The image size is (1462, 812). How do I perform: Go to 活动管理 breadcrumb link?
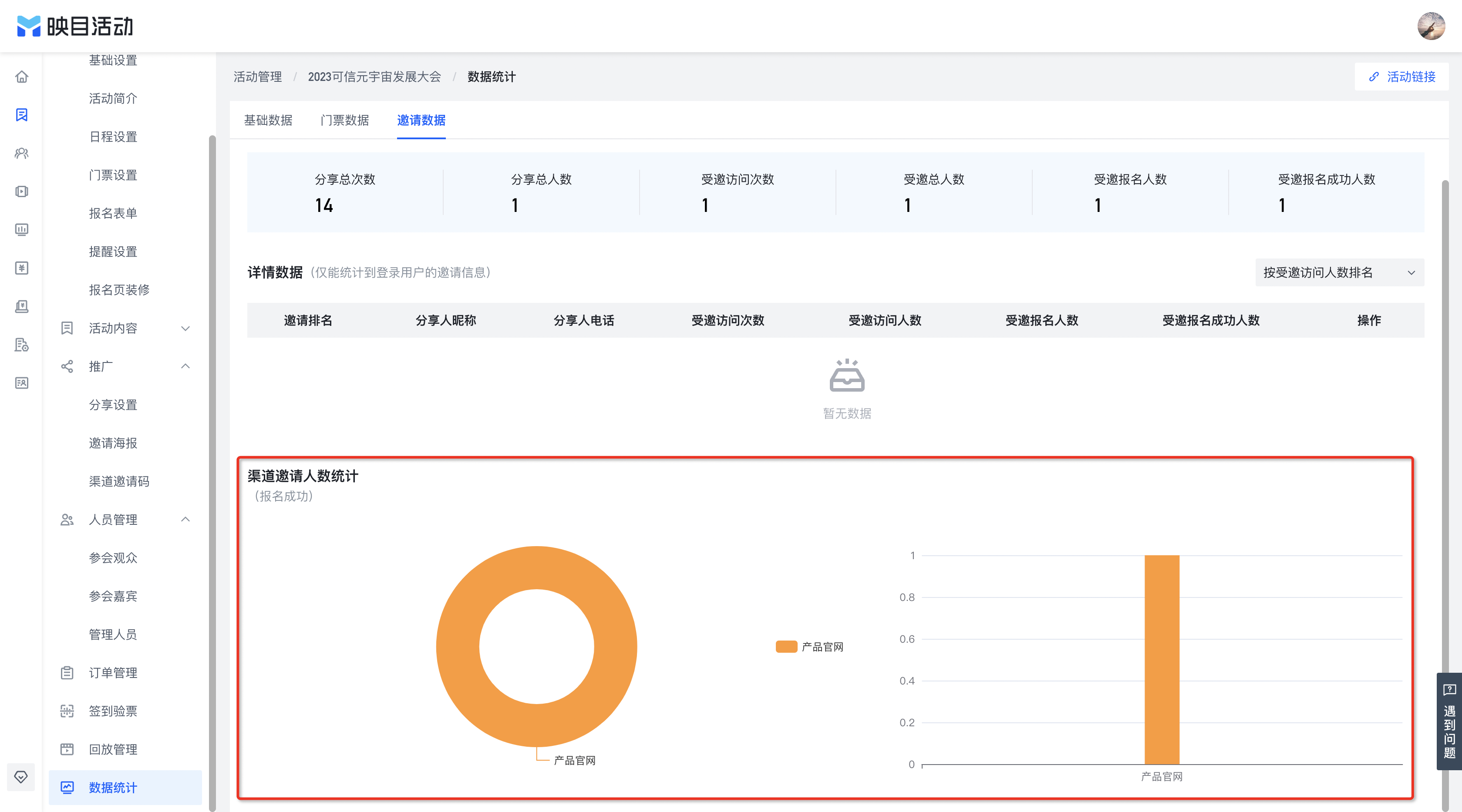pos(258,77)
